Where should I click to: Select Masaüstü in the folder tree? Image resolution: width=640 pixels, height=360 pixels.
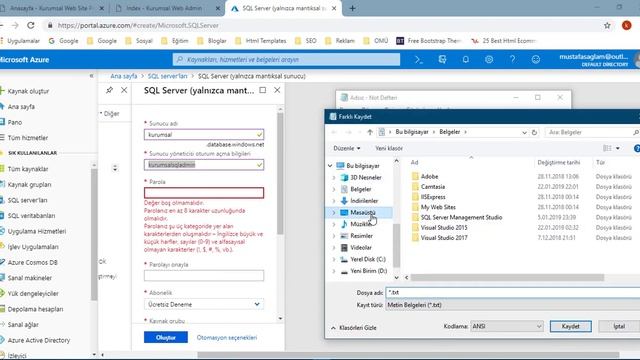(362, 212)
